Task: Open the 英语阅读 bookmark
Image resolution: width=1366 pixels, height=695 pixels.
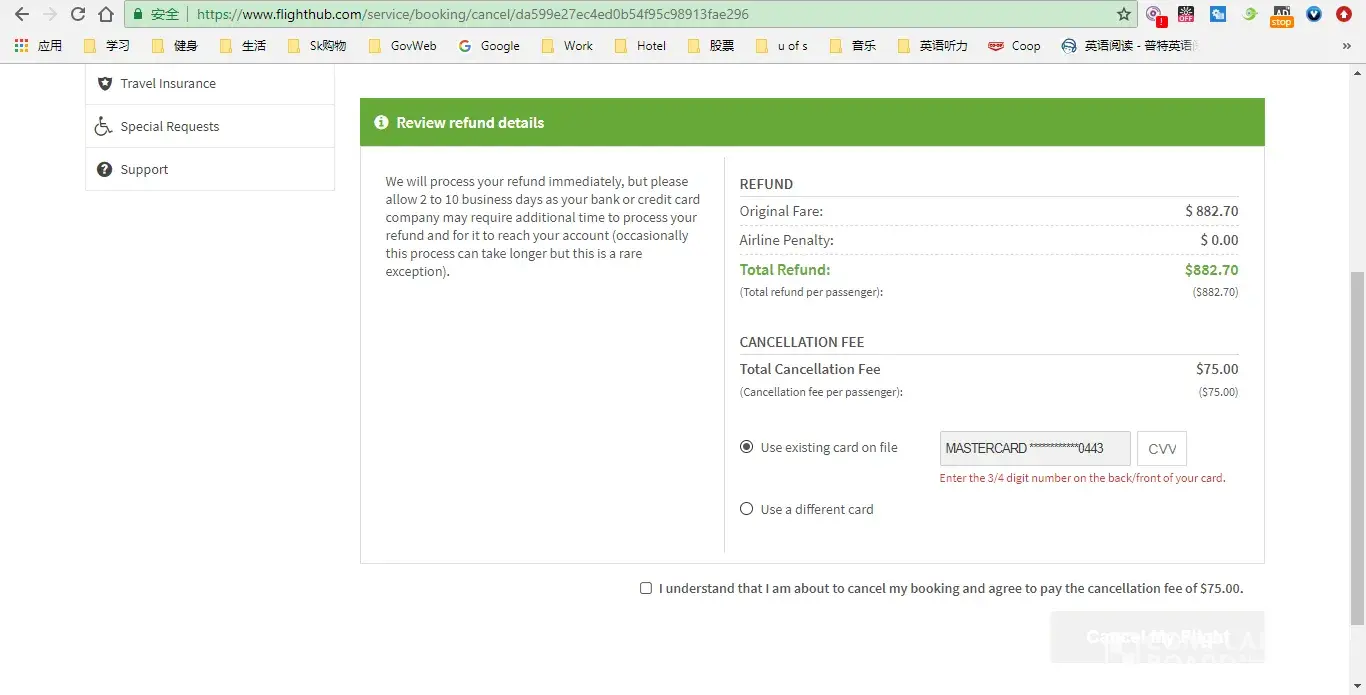Action: tap(1130, 45)
